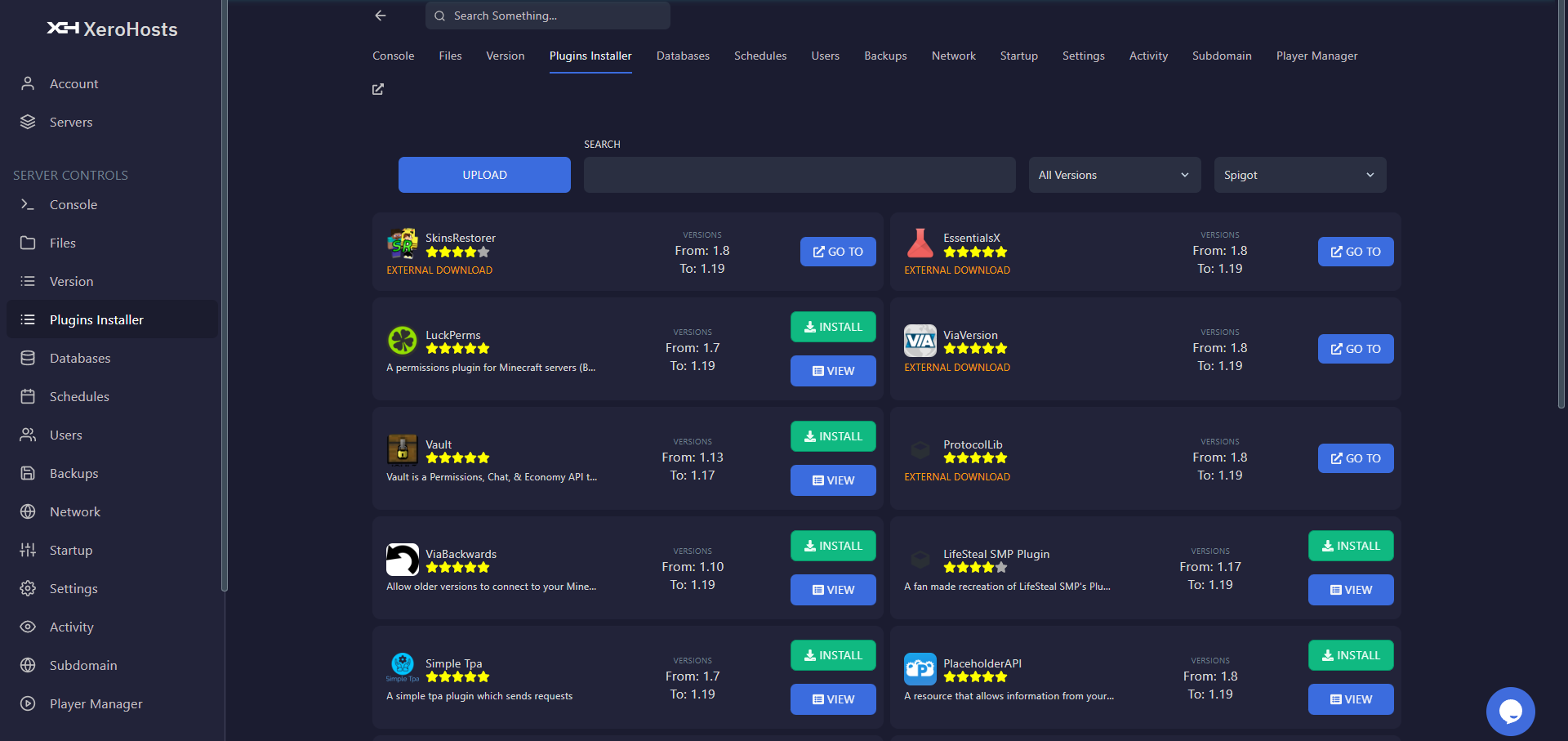
Task: Install the LifeSteal SMP Plugin
Action: tap(1351, 546)
